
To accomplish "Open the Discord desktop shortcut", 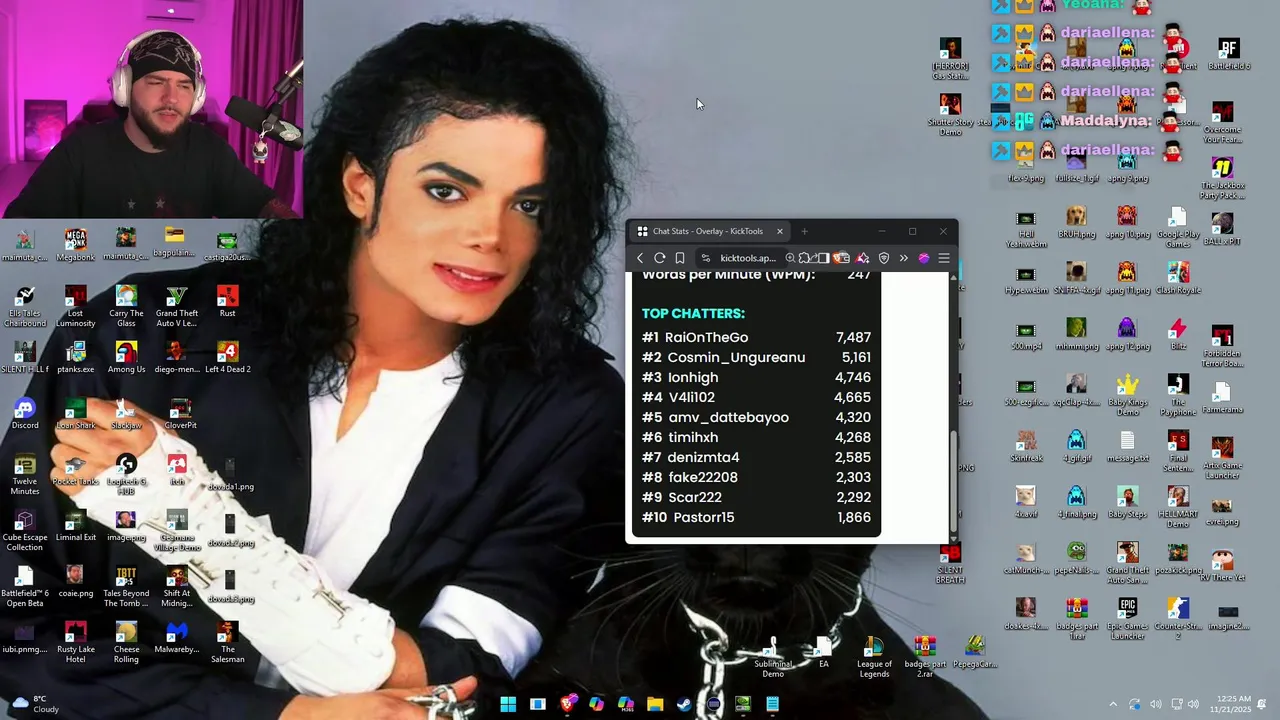I will pos(25,414).
